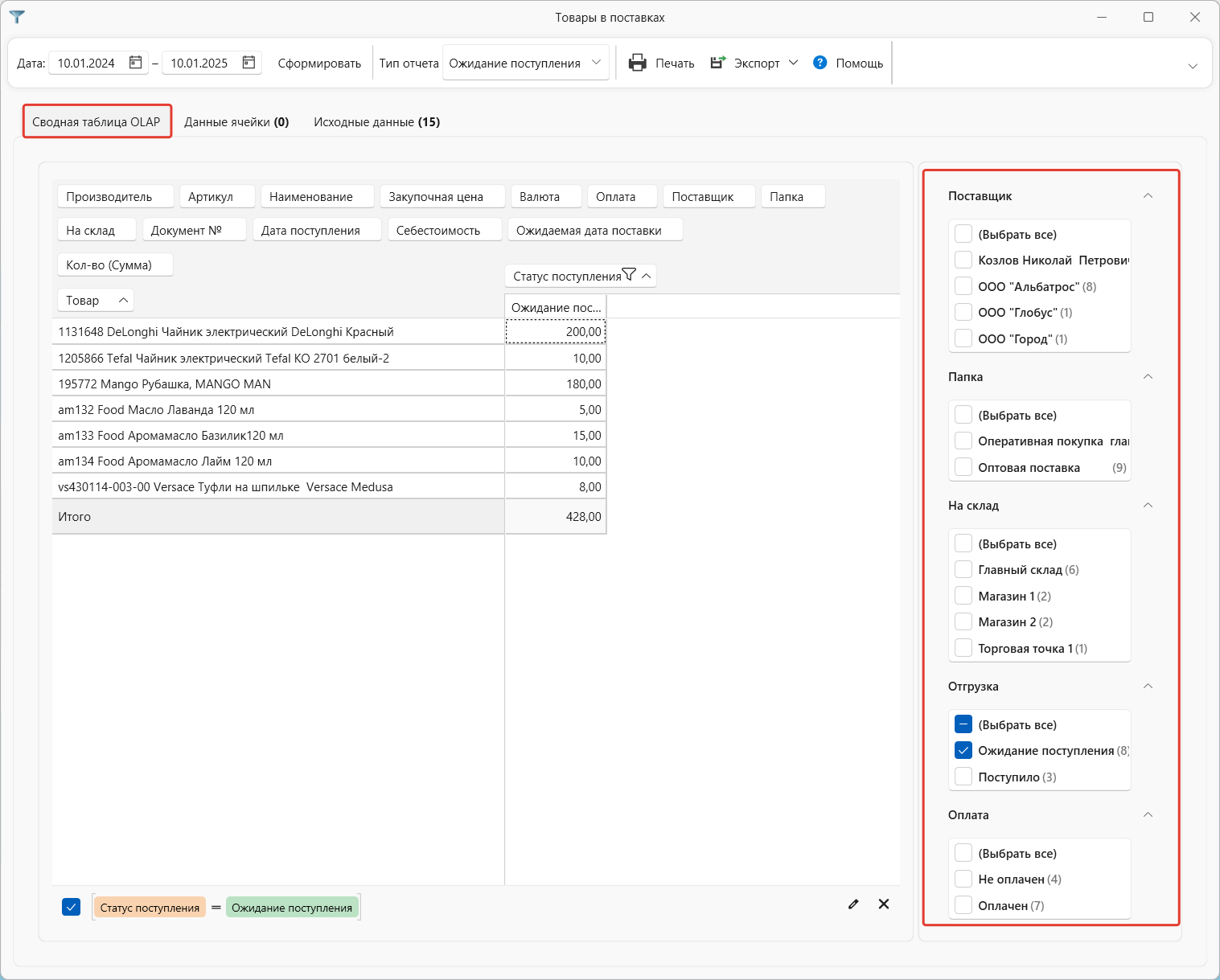
Task: Click the Ожидание пос... column header
Action: (x=556, y=307)
